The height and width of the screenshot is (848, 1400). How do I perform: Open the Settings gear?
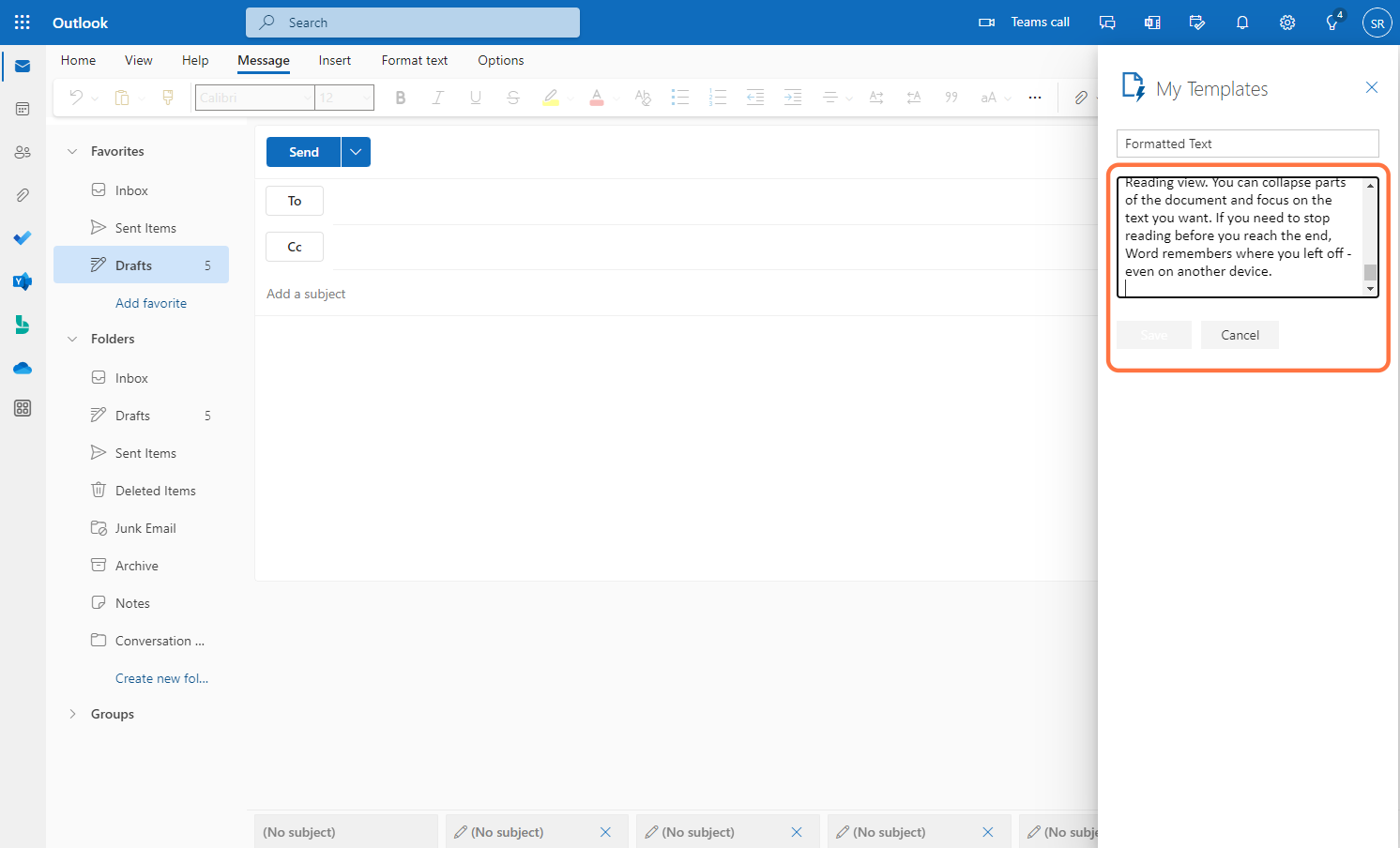pos(1287,23)
